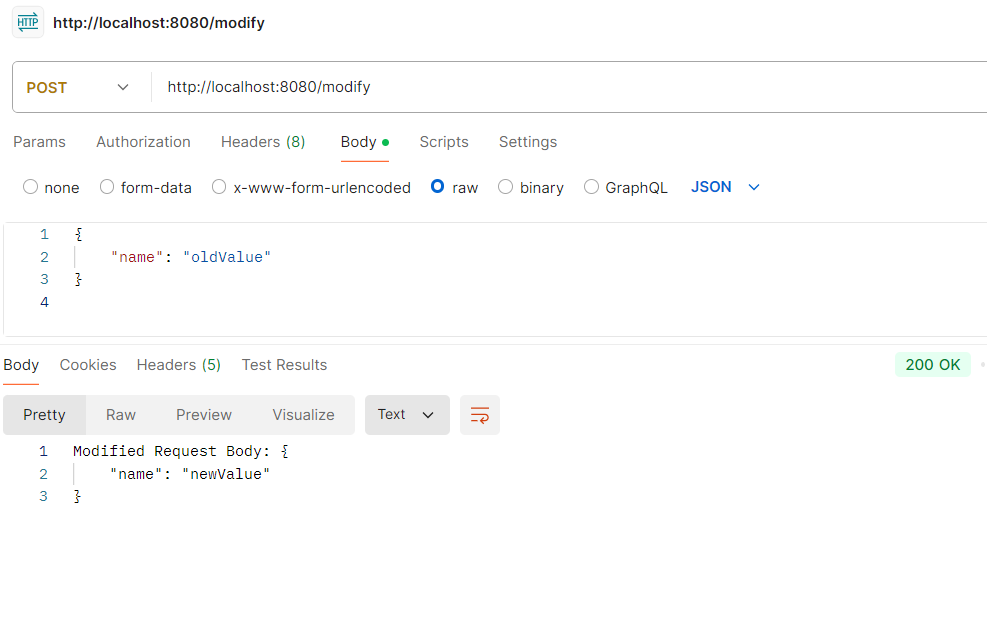The width and height of the screenshot is (987, 630).
Task: Open the request Headers (8) tab
Action: (263, 142)
